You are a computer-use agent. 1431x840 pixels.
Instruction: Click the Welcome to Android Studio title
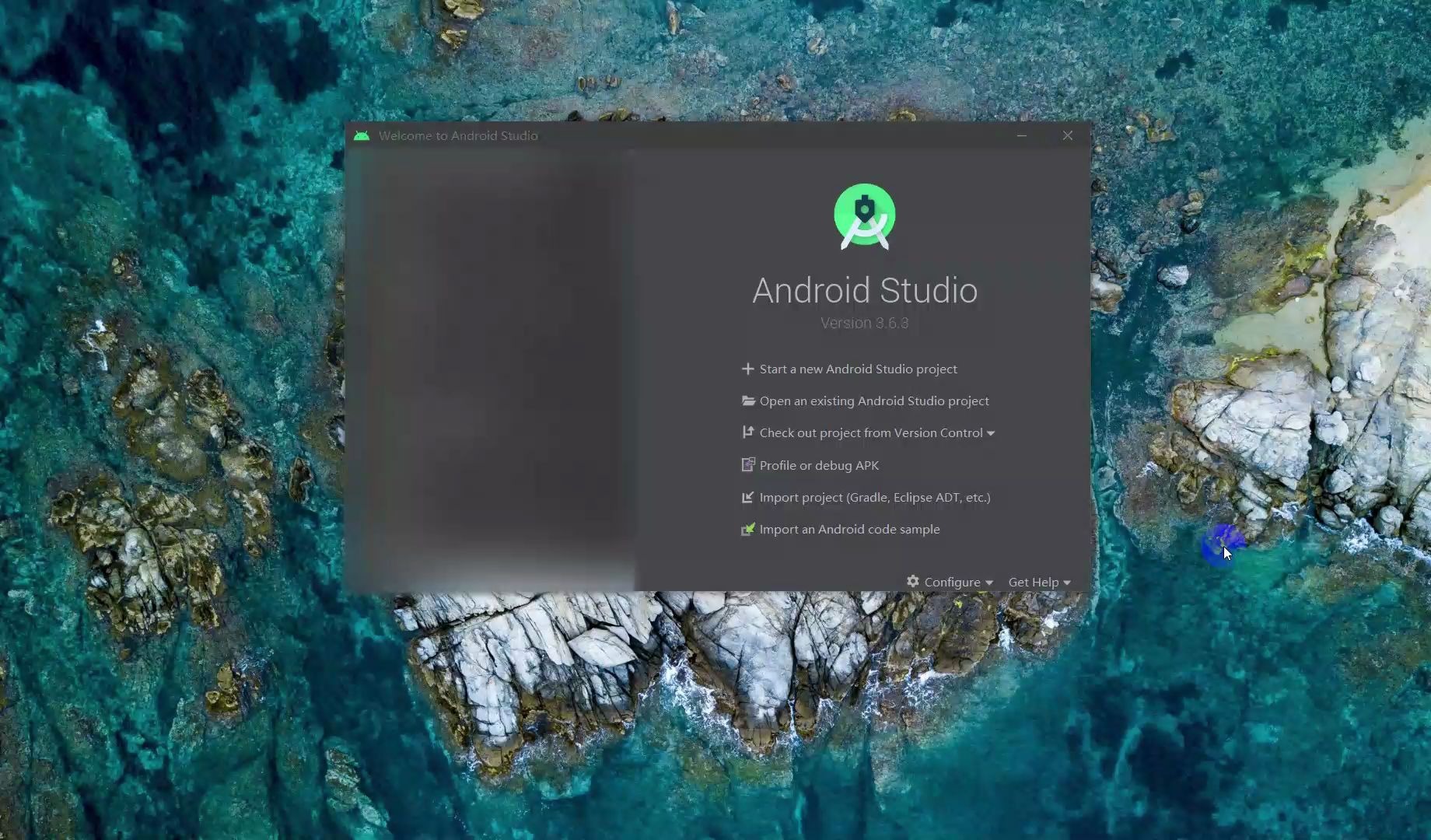coord(458,135)
